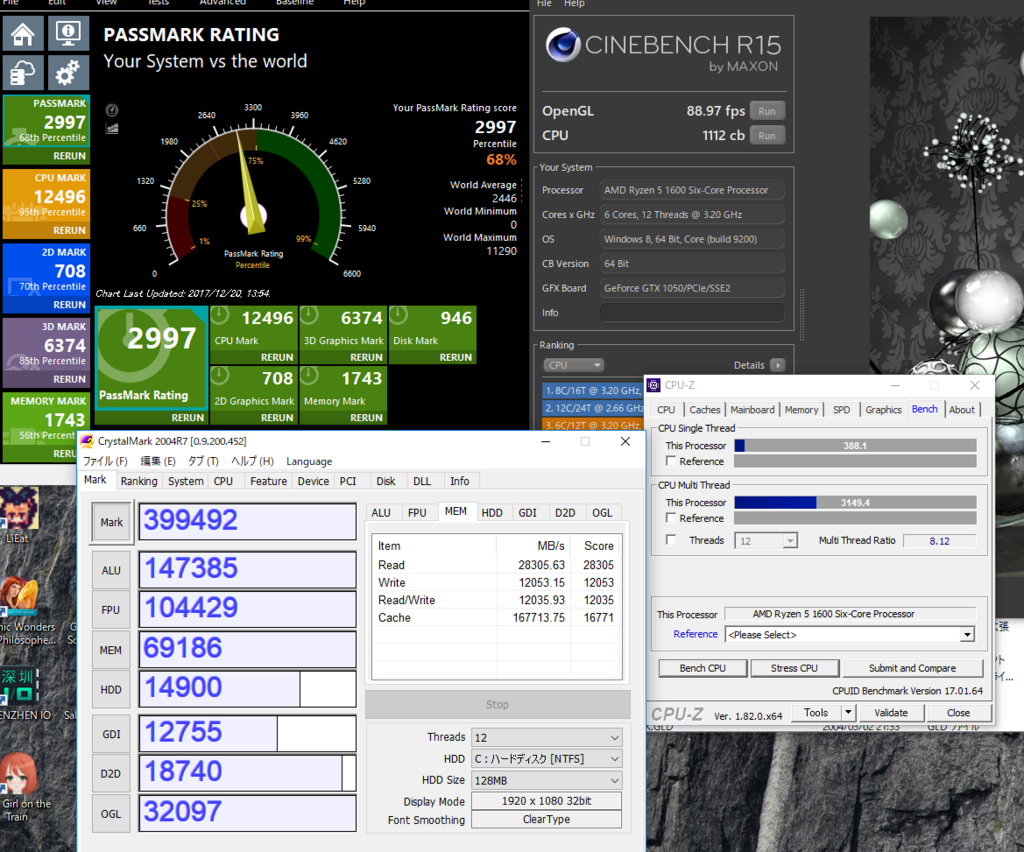Screen dimensions: 1024x852
Task: Click the CrystalMark title bar icon
Action: coord(87,441)
